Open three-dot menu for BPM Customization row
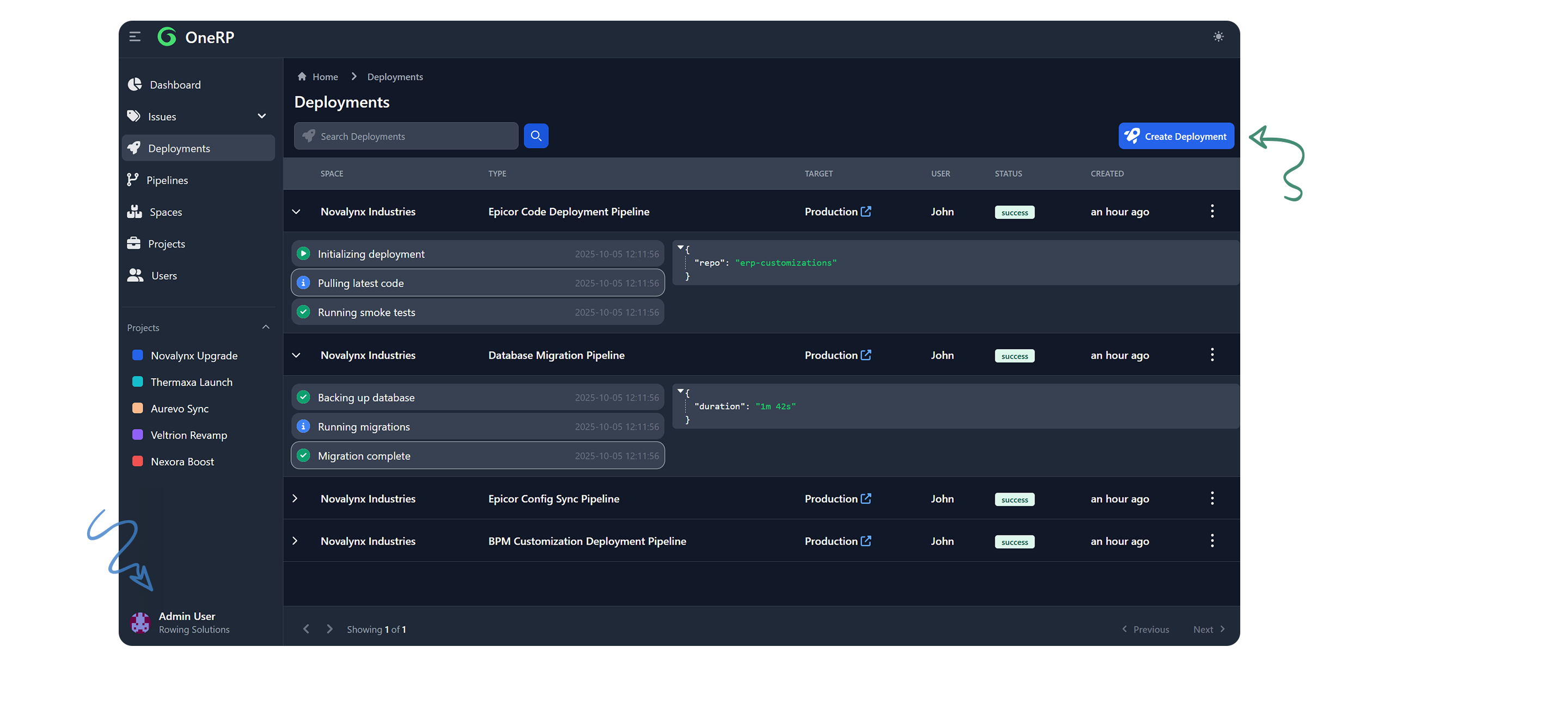 (x=1212, y=541)
